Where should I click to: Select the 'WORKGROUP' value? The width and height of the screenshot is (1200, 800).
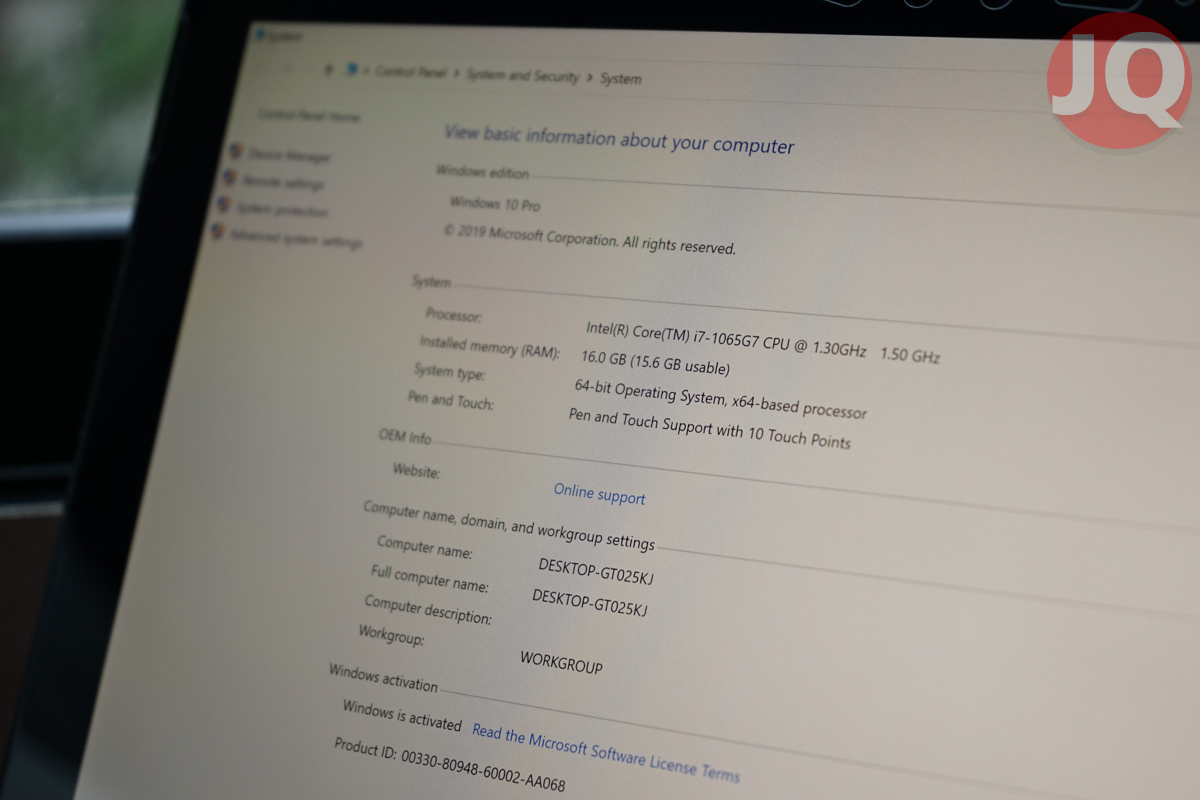point(561,661)
